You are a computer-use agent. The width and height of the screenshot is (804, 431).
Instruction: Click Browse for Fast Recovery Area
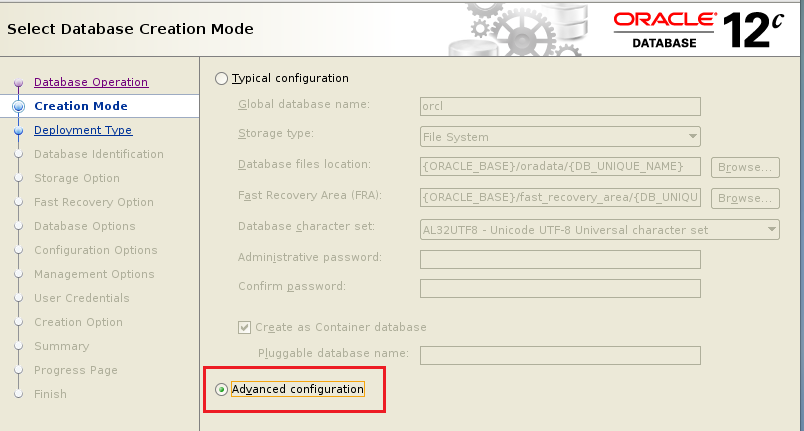[745, 198]
